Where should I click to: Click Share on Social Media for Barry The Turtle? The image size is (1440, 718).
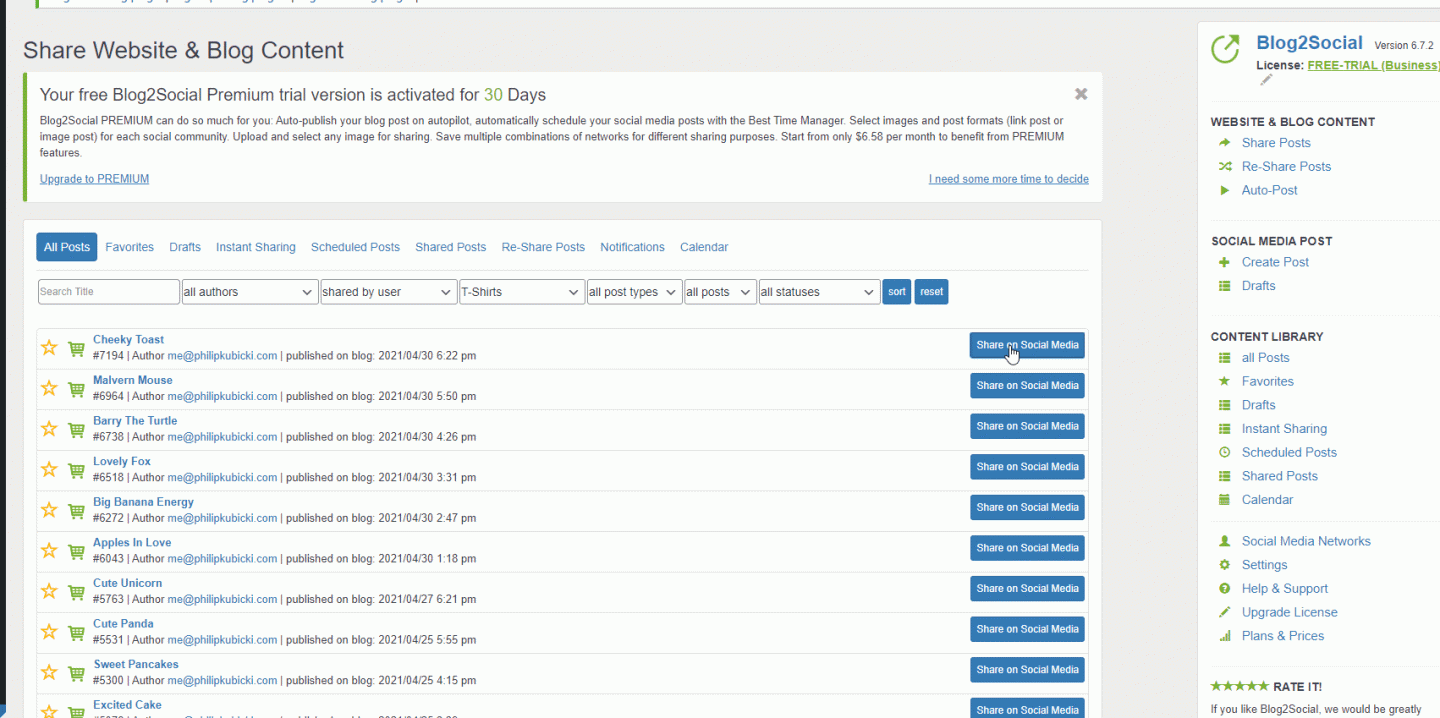(x=1027, y=426)
